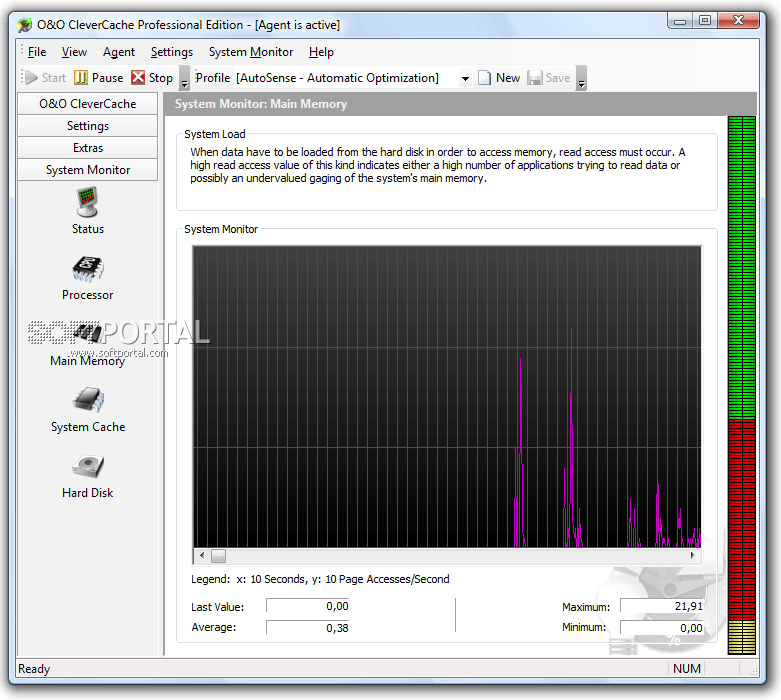Open the Hard Disk monitor icon
Image resolution: width=781 pixels, height=700 pixels.
(x=88, y=476)
